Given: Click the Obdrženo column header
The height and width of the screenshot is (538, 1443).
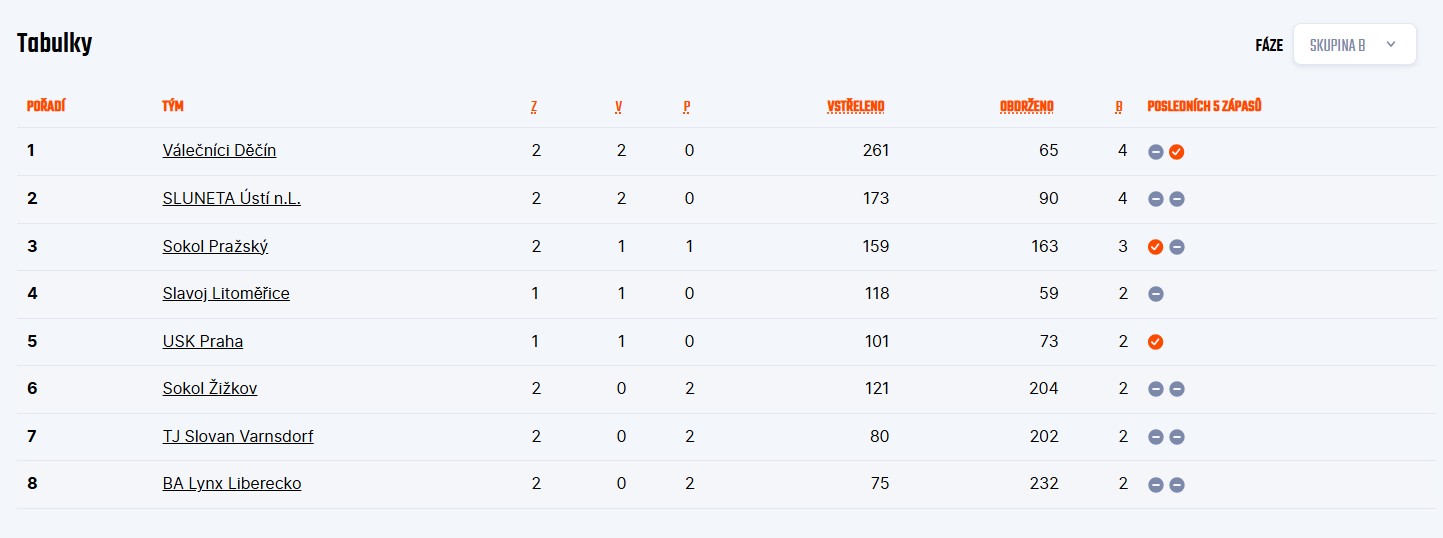Looking at the screenshot, I should click(1026, 106).
